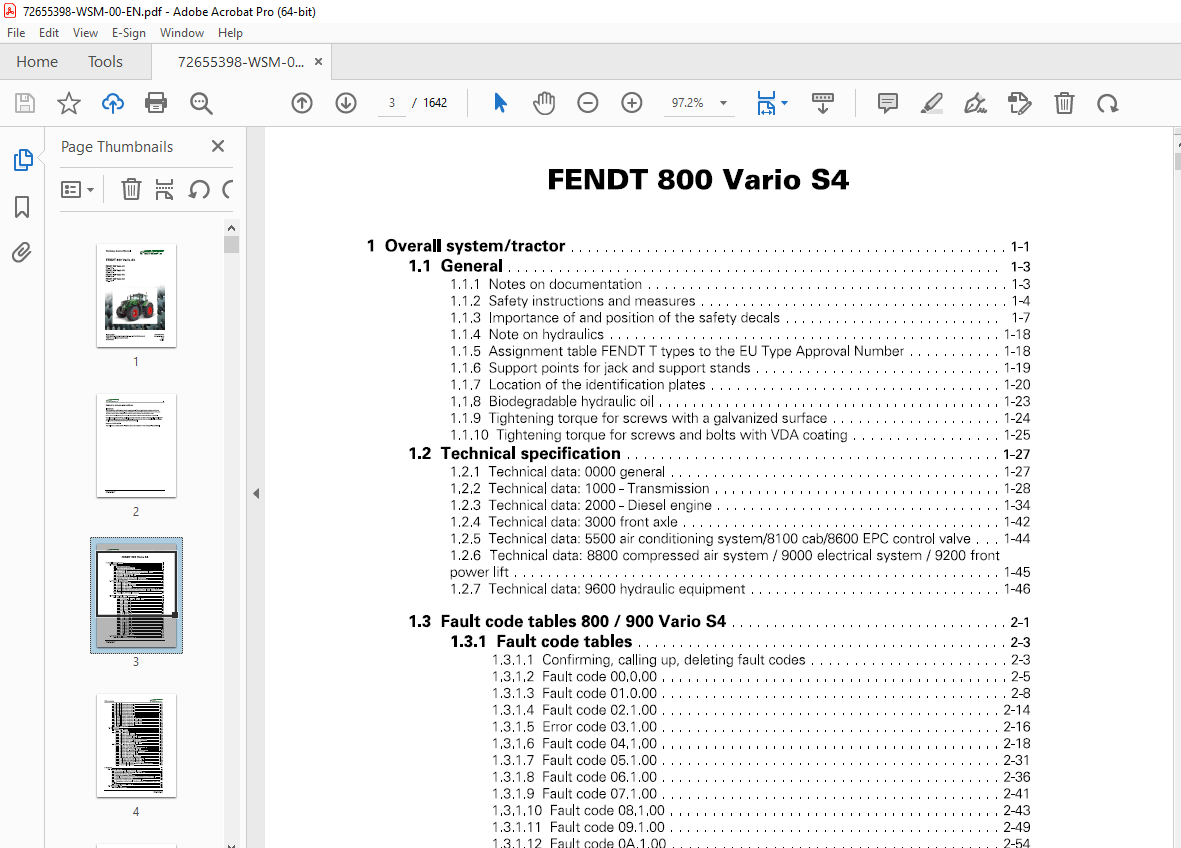This screenshot has width=1181, height=848.
Task: Rotate page with toolbar rotate icon
Action: pos(1108,103)
